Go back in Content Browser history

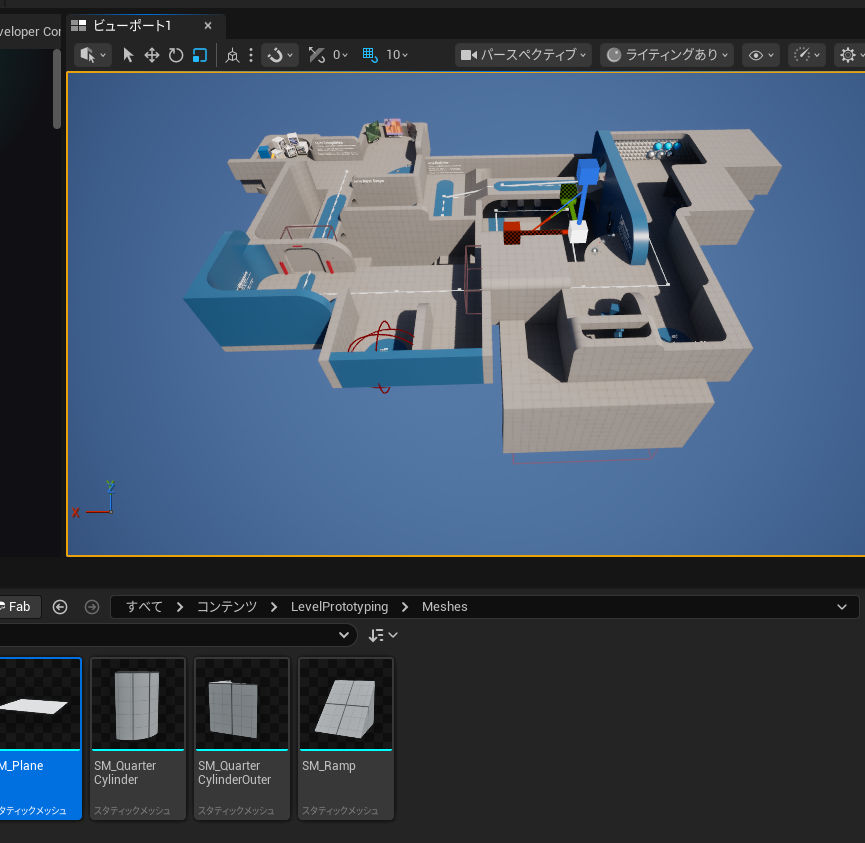point(60,607)
